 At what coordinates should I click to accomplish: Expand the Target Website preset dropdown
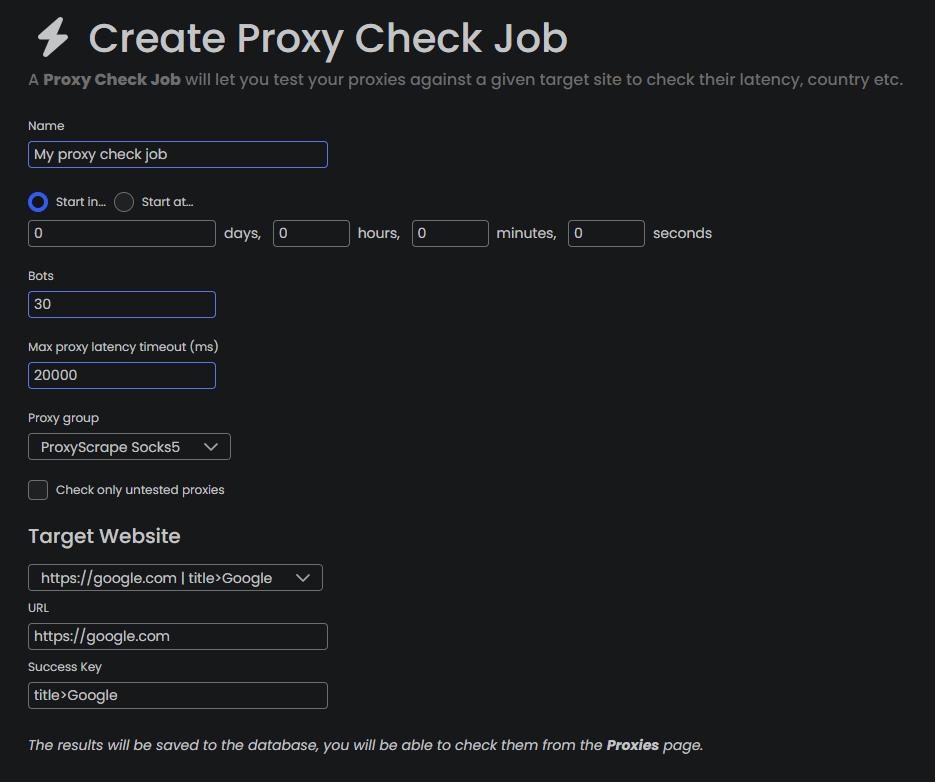coord(175,578)
